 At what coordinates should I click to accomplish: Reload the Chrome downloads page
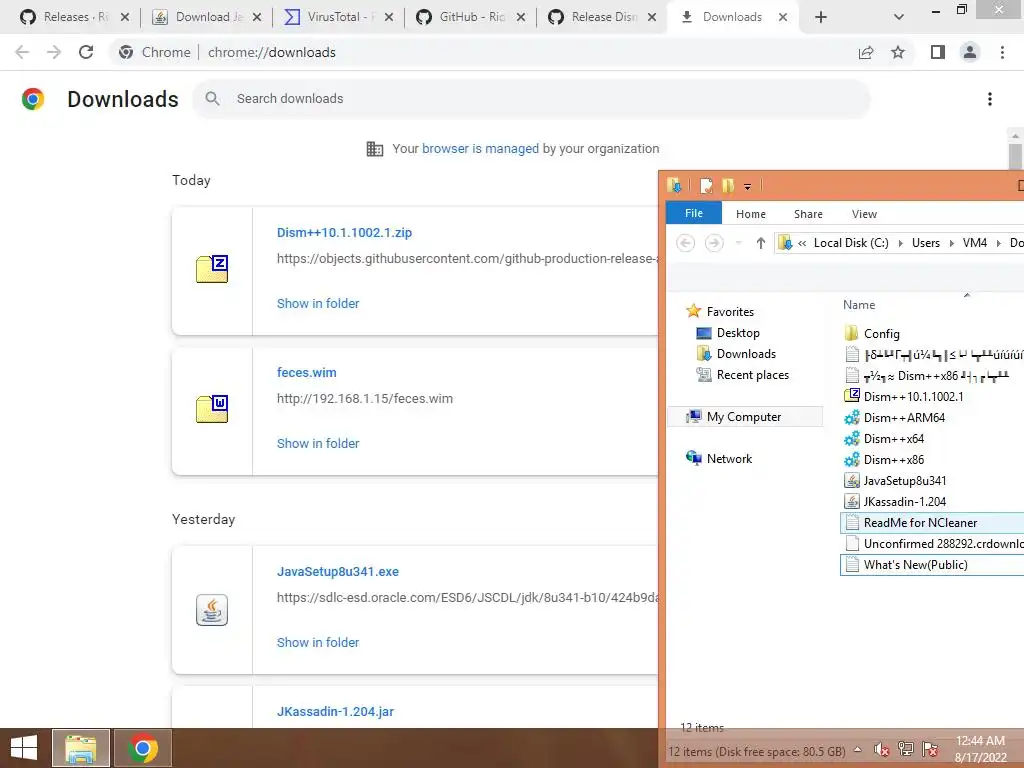pos(86,52)
